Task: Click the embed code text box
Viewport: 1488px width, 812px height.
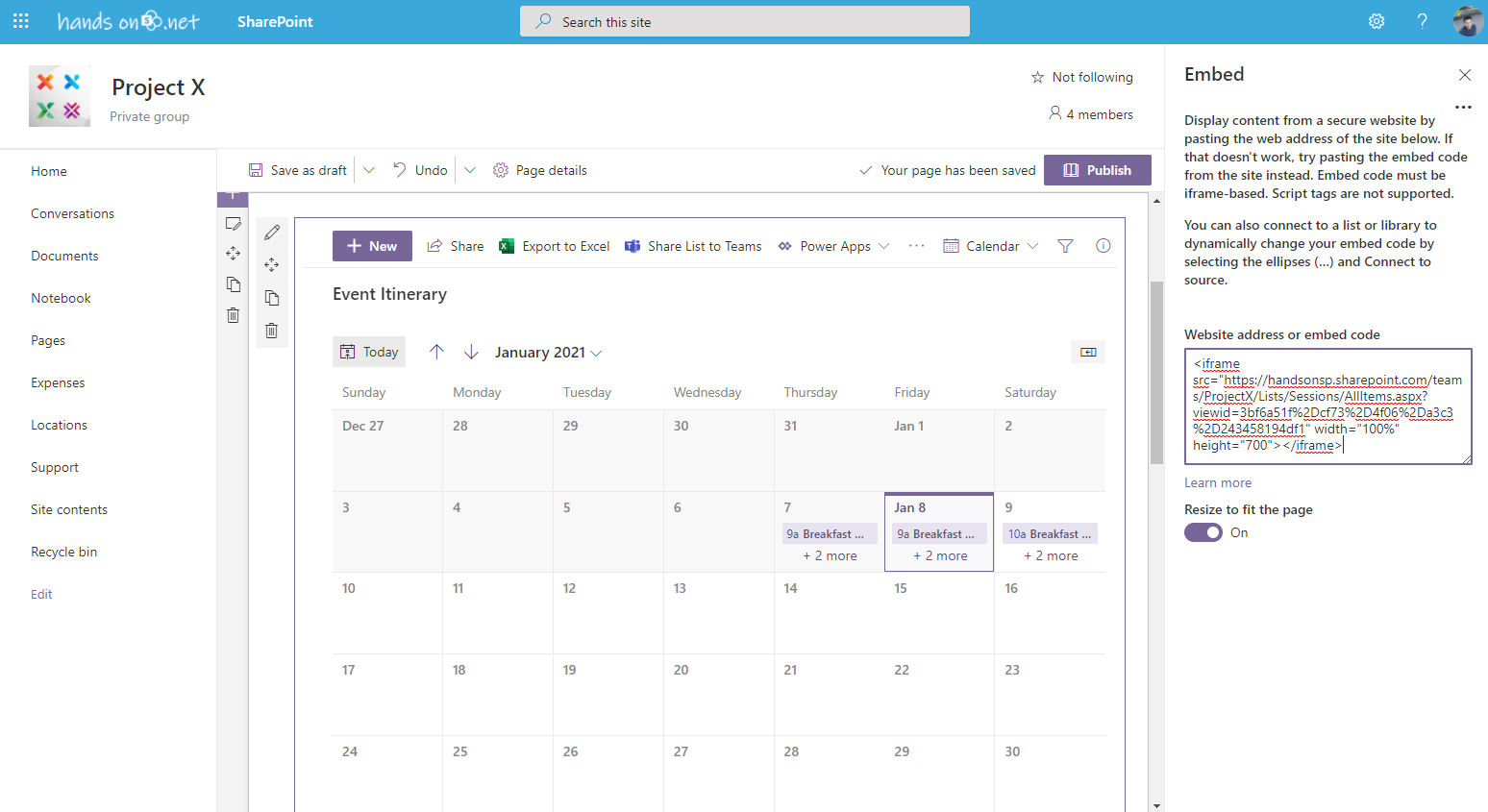Action: click(x=1327, y=406)
